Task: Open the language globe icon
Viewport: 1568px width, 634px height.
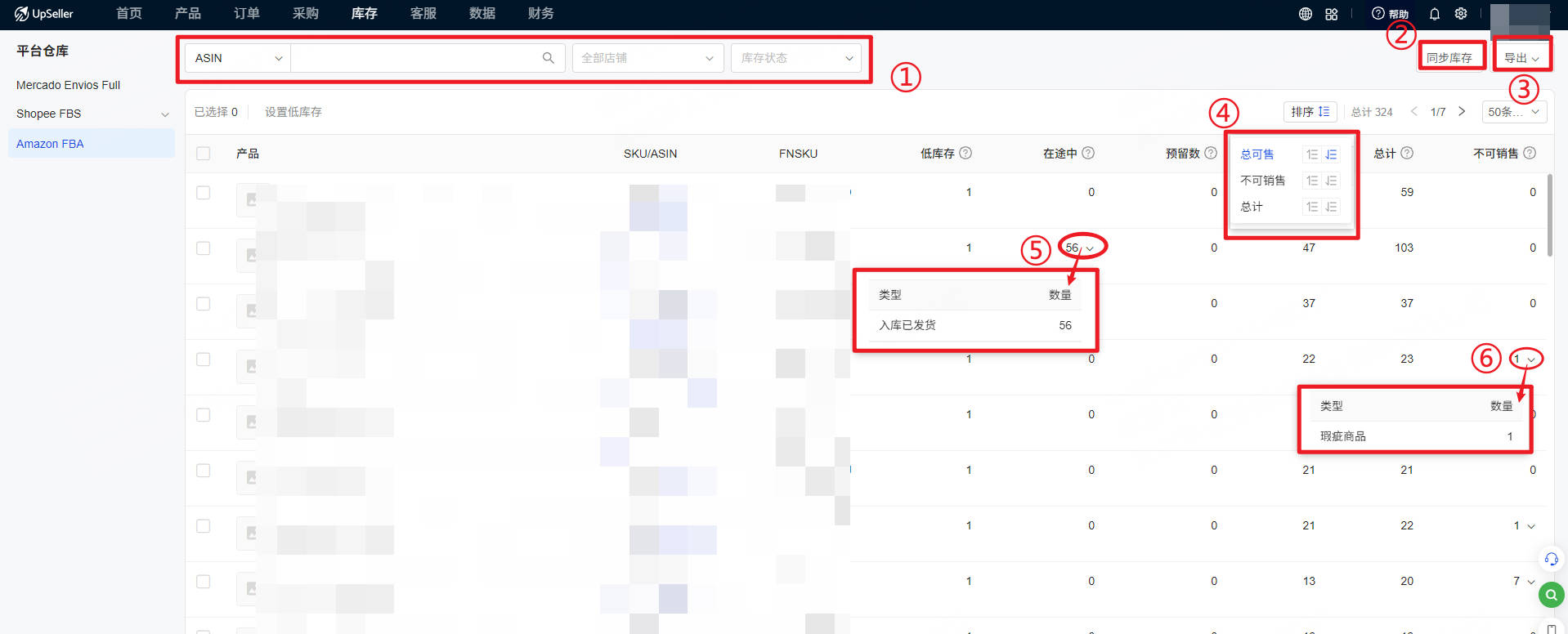Action: pyautogui.click(x=1306, y=14)
